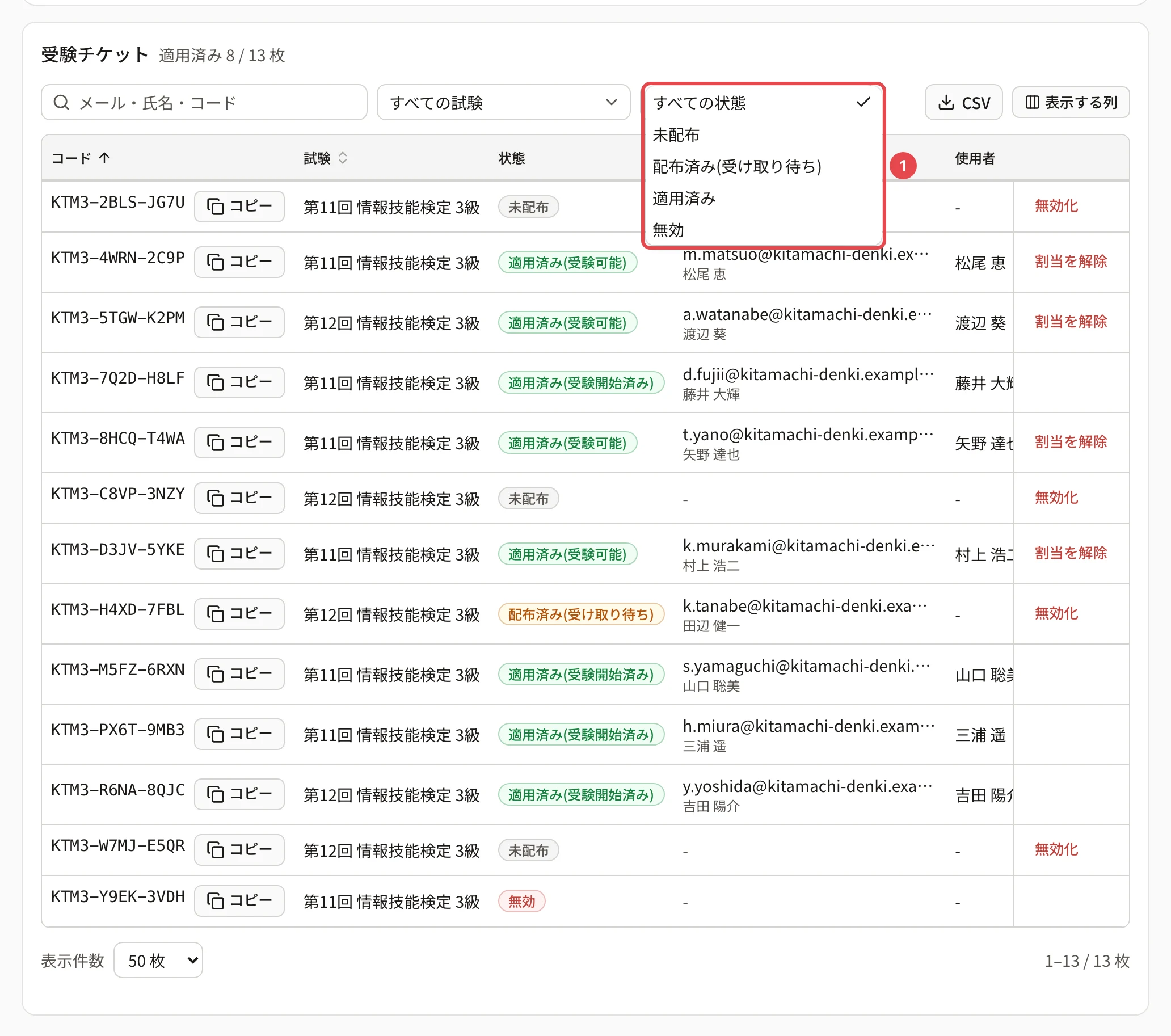
Task: Click the 配布済み(受け取り待ち) status badge in table
Action: coord(581,614)
